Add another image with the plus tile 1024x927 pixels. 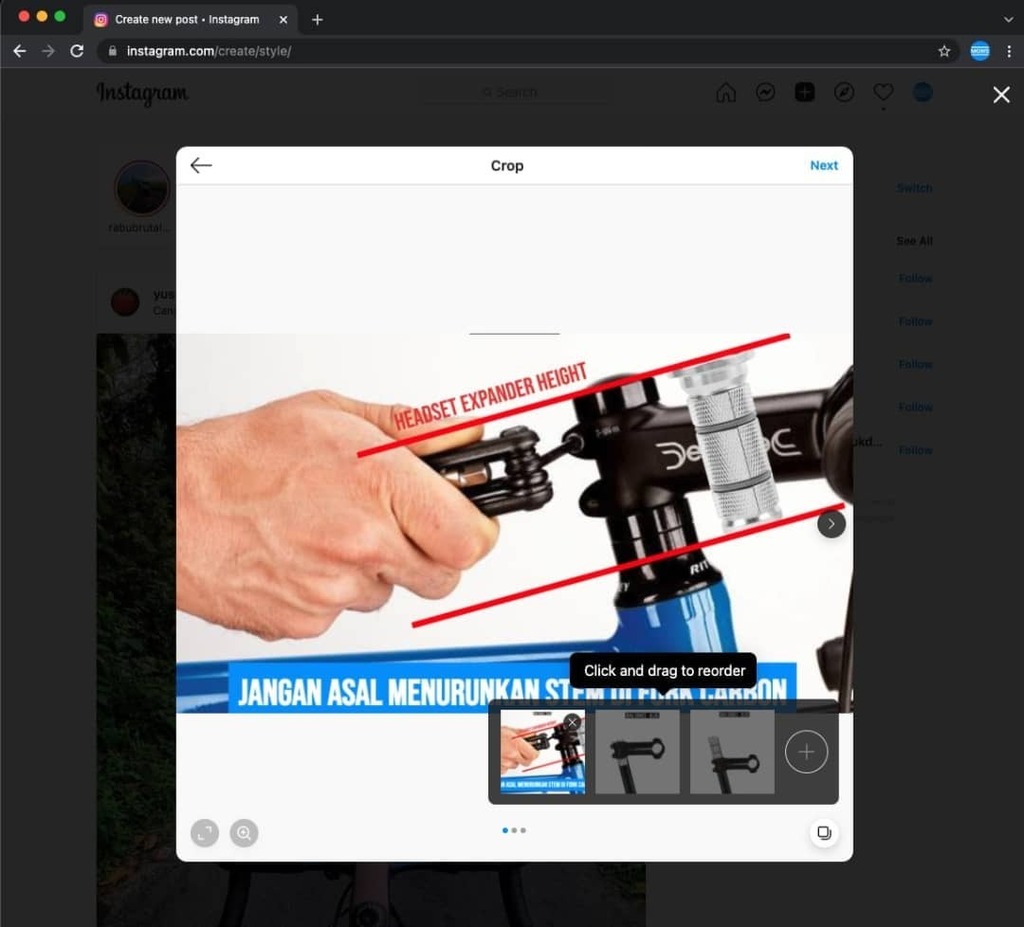pos(806,751)
